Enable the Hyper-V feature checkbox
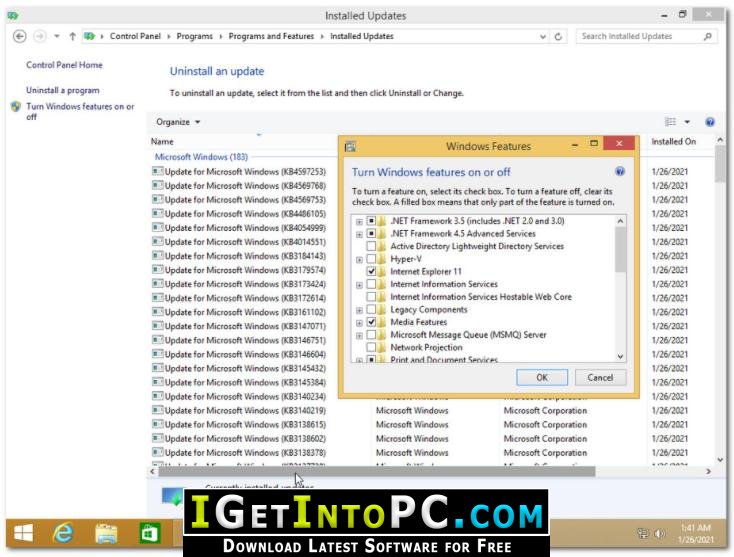Viewport: 734px width, 557px height. click(371, 258)
